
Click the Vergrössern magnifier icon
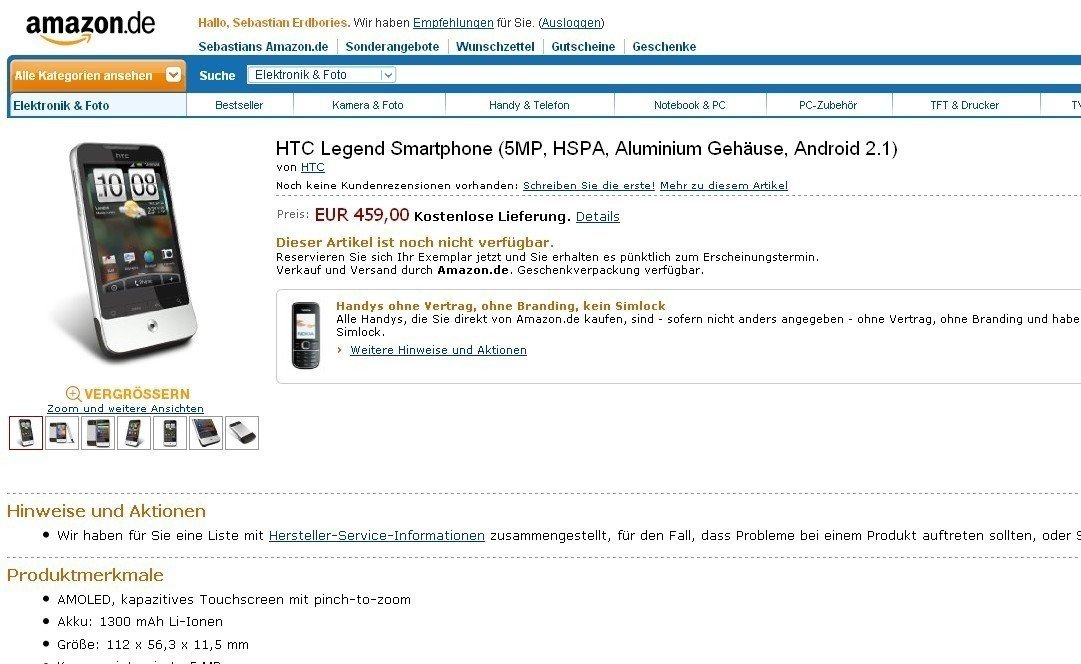pyautogui.click(x=73, y=394)
